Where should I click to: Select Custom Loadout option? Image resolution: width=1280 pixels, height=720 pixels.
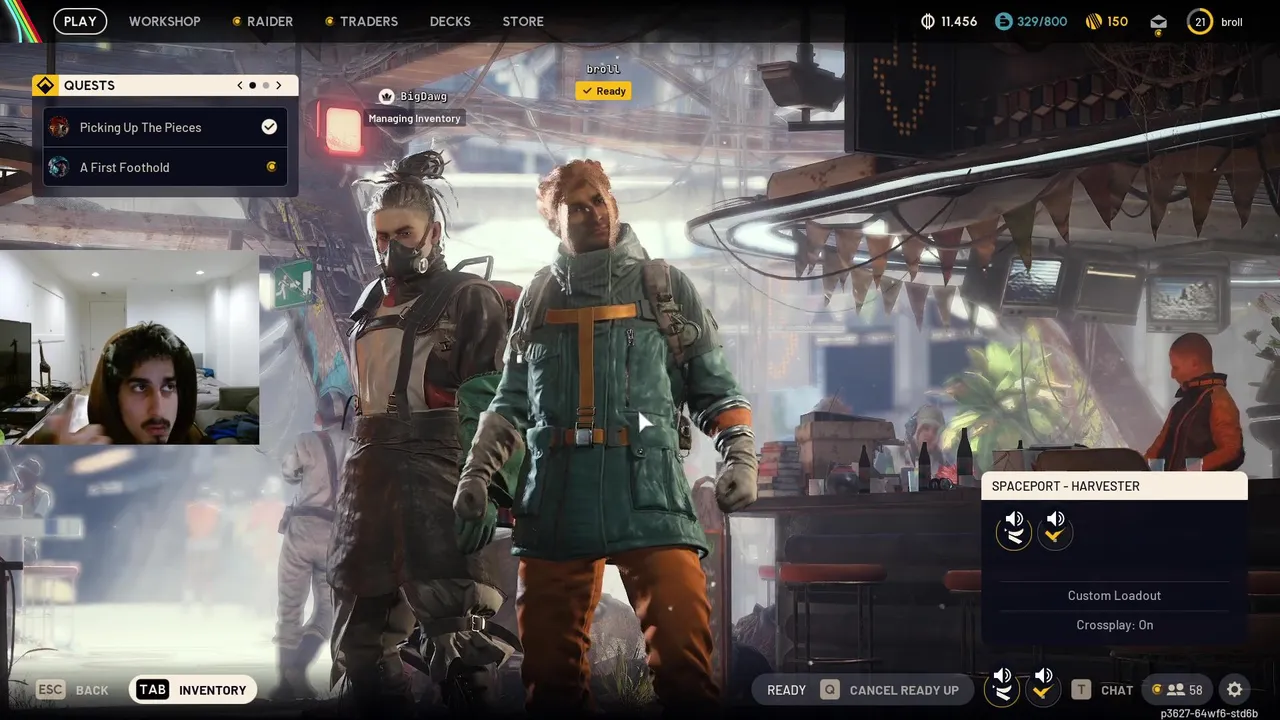pyautogui.click(x=1114, y=595)
